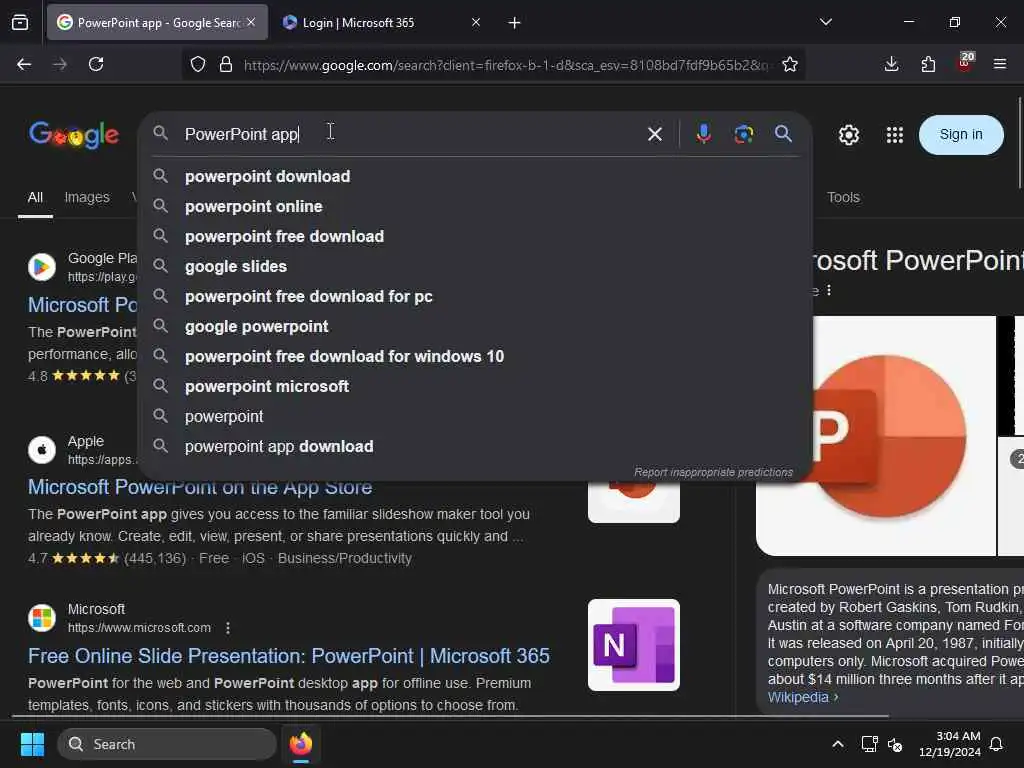
Task: Start voice search with microphone icon
Action: 703,134
